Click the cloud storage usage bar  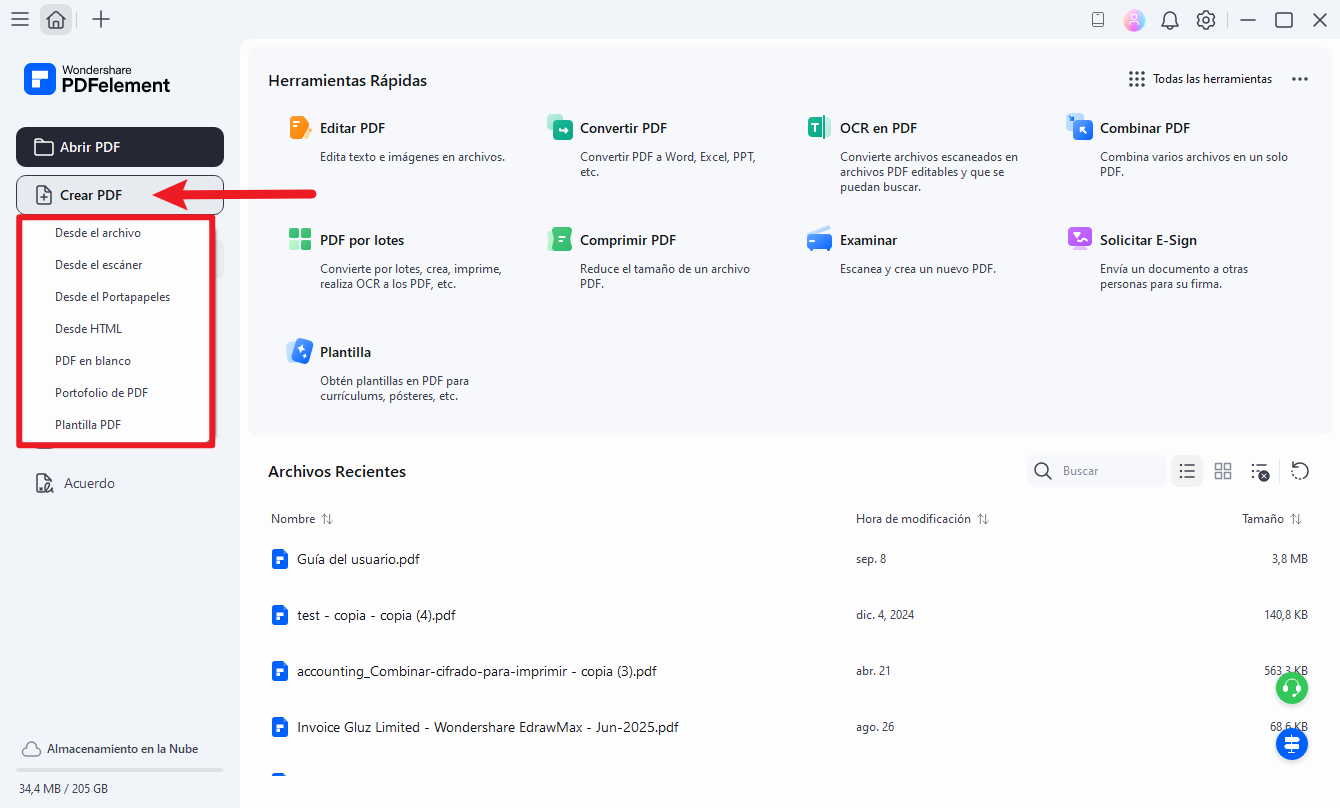120,770
